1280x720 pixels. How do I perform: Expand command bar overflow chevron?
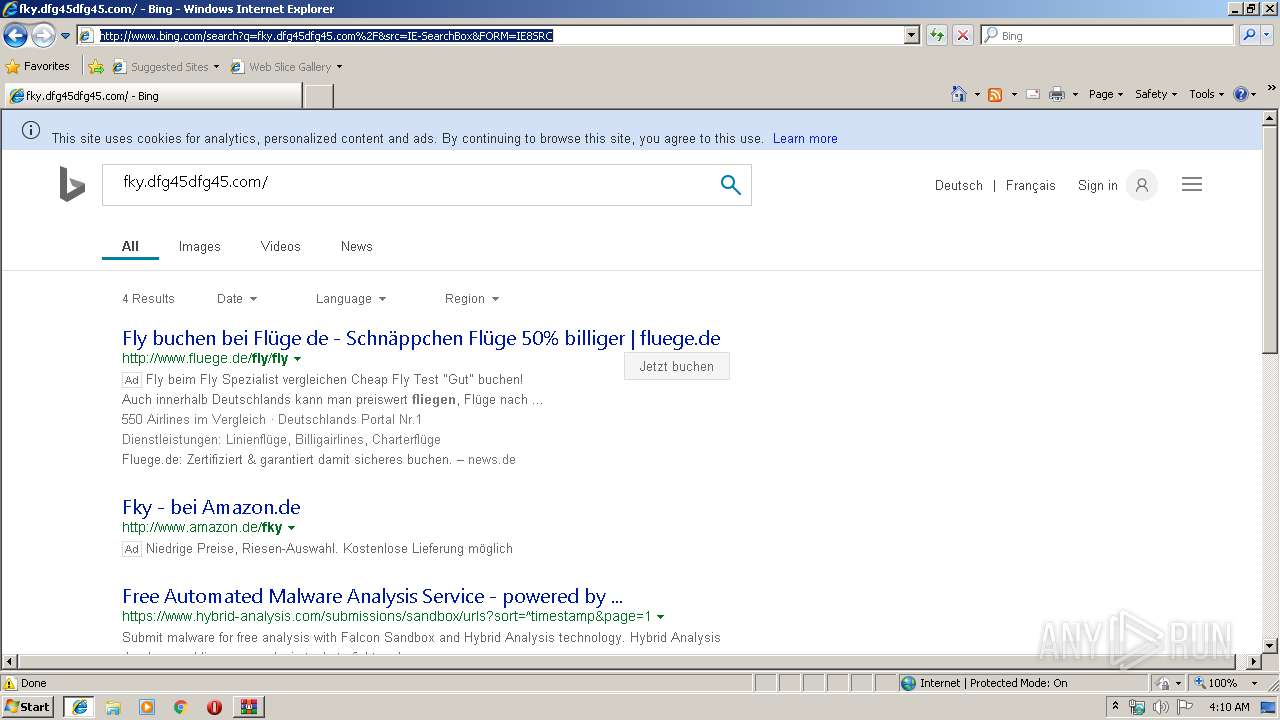click(1272, 90)
